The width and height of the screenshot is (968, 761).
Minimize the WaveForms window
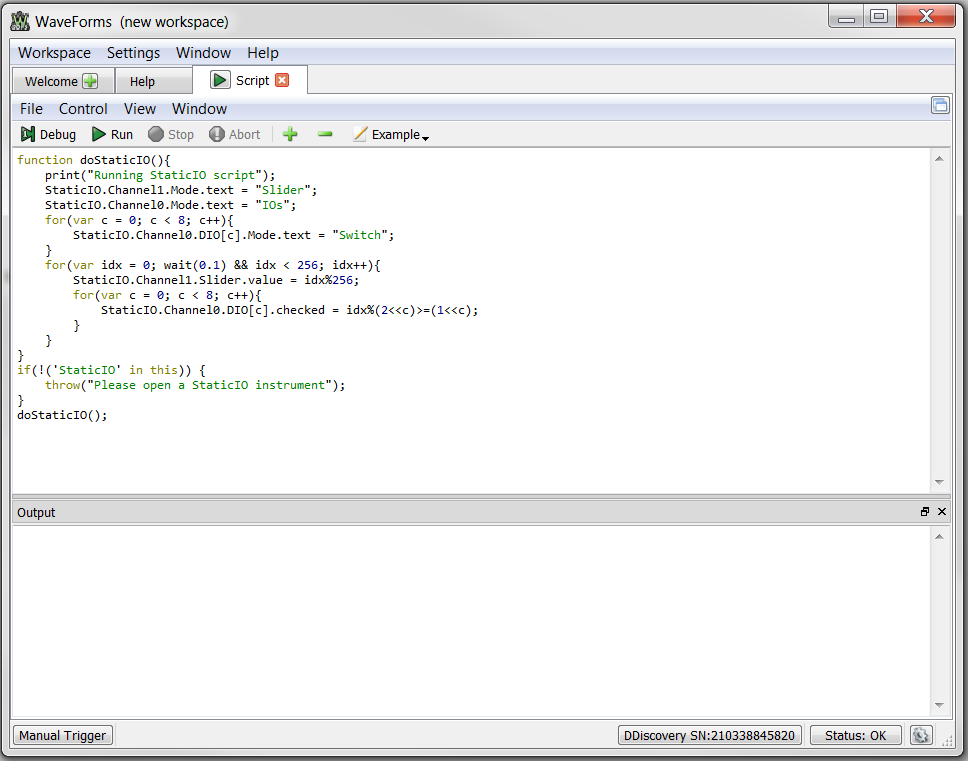coord(846,17)
